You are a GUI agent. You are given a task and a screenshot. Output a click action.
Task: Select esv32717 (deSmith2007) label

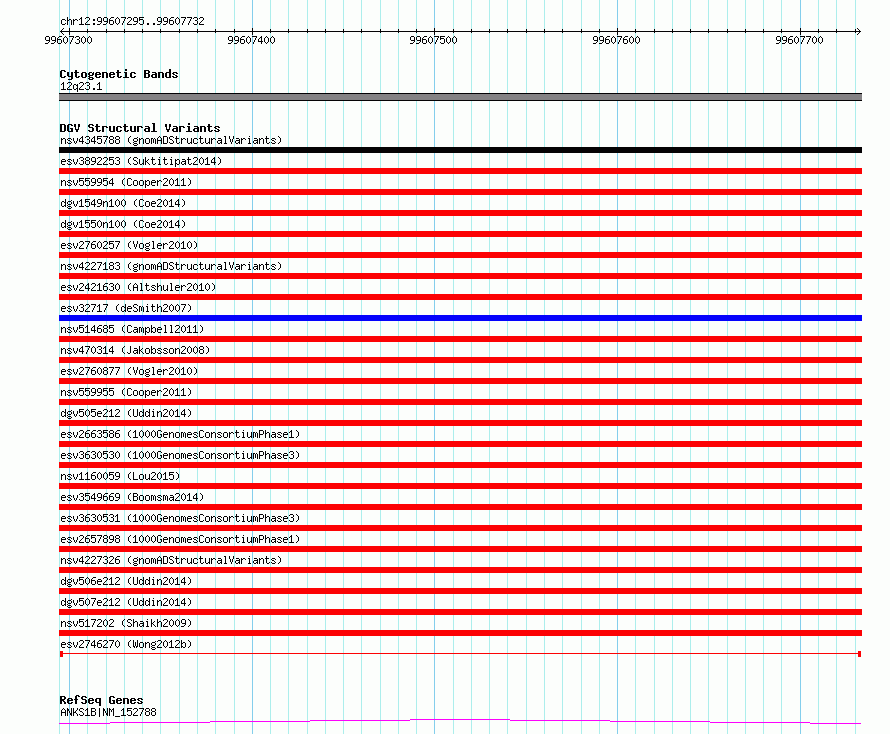126,308
